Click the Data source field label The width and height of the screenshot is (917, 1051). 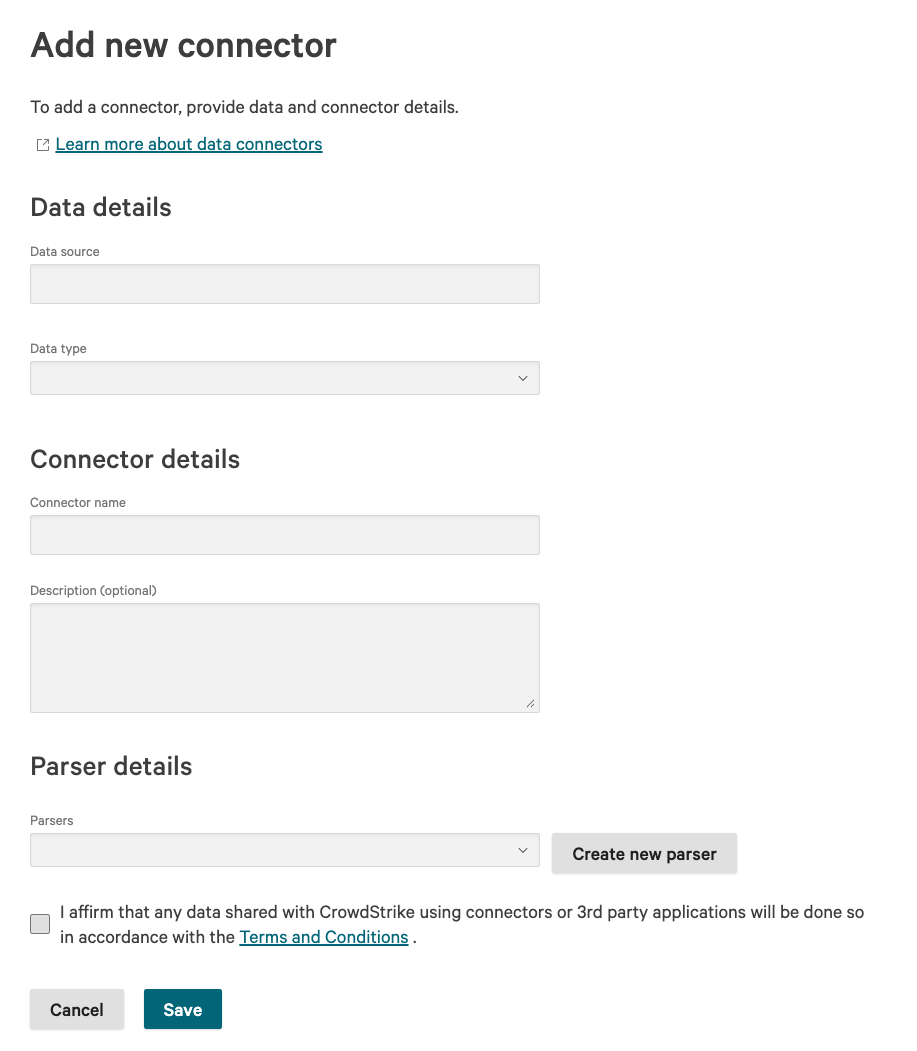coord(65,252)
